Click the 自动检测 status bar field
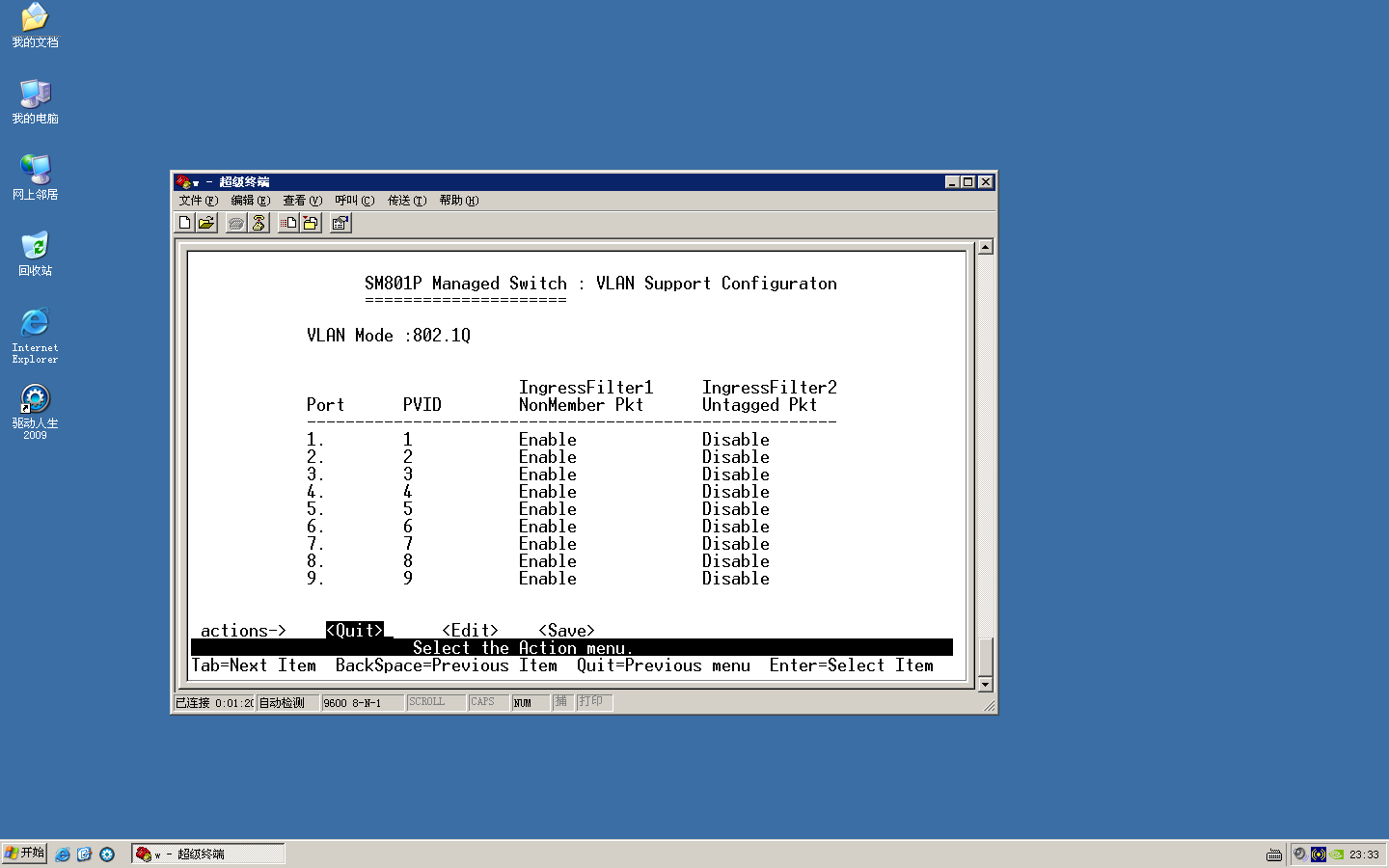This screenshot has height=868, width=1389. pyautogui.click(x=286, y=703)
